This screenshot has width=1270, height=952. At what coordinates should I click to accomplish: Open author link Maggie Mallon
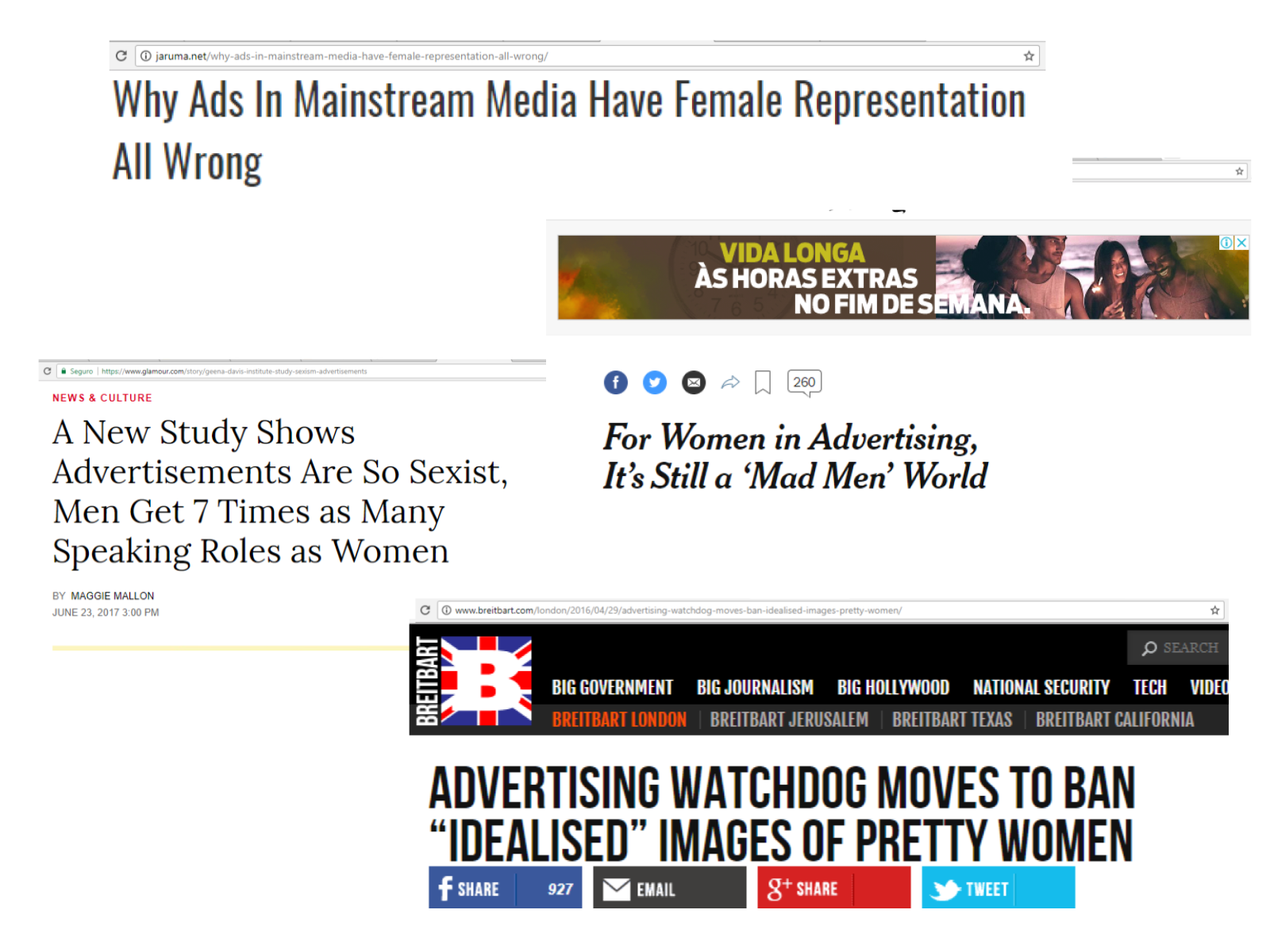pyautogui.click(x=113, y=596)
